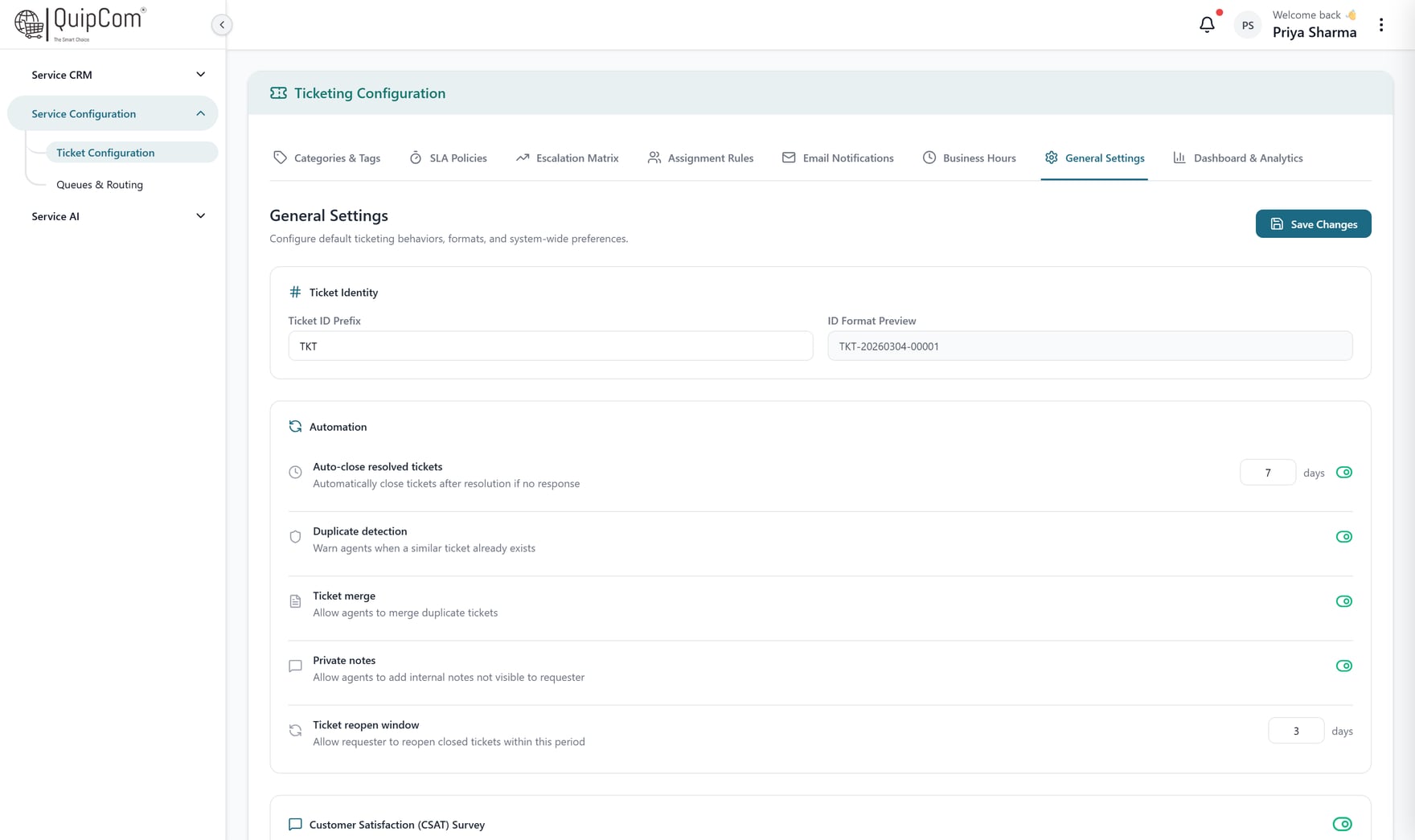Click the note icon for Private notes
The image size is (1415, 840).
(295, 666)
